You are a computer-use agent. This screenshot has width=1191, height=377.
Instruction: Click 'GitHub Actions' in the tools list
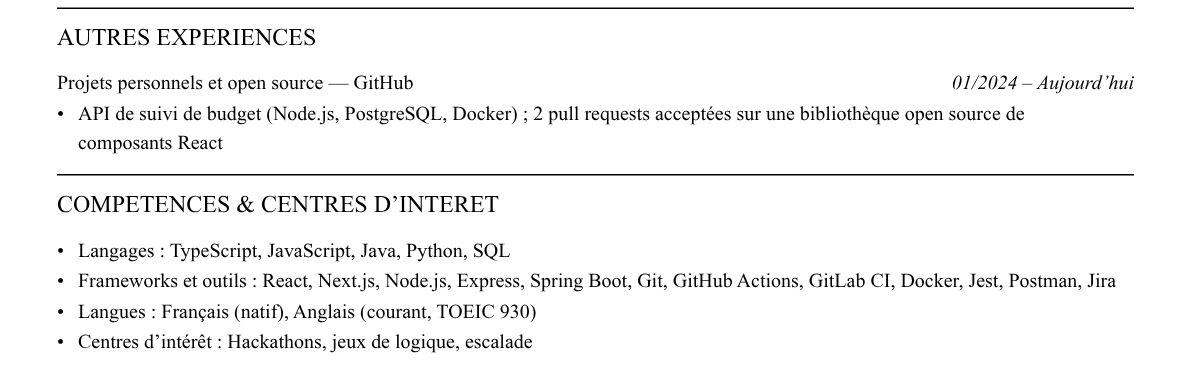click(x=736, y=281)
